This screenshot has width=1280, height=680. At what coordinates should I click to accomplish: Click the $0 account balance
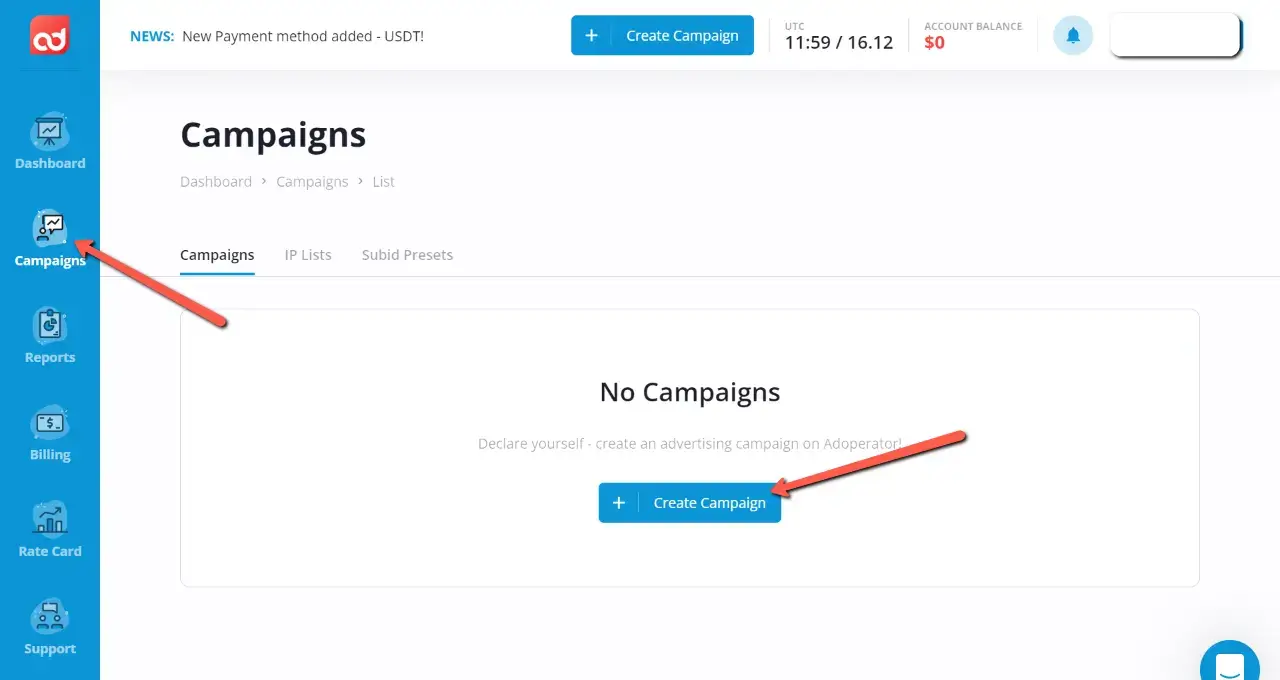(x=934, y=43)
